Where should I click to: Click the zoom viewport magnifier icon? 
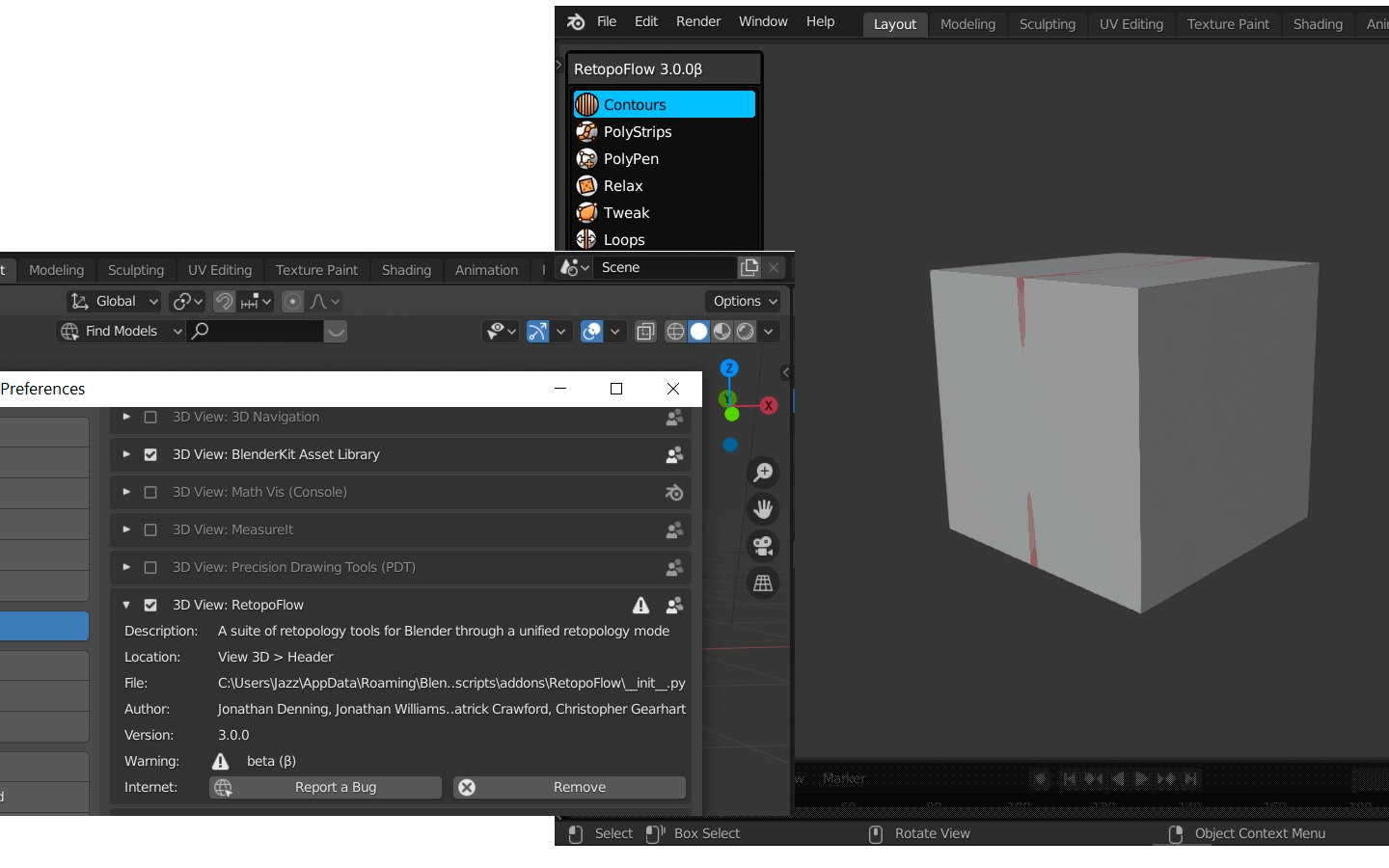tap(763, 472)
